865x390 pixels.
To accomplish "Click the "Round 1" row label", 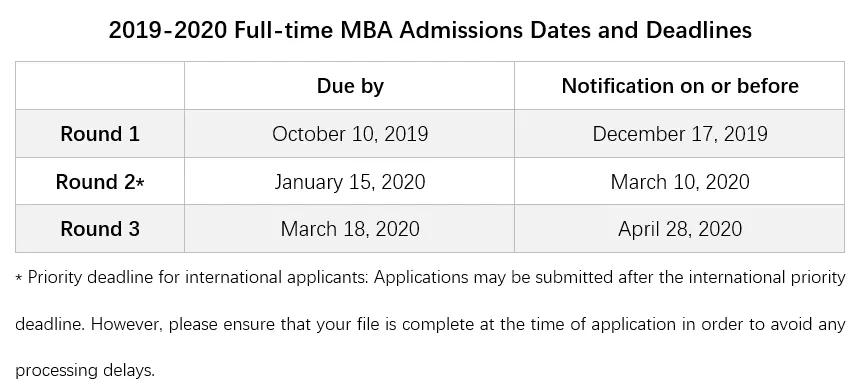I will click(100, 134).
